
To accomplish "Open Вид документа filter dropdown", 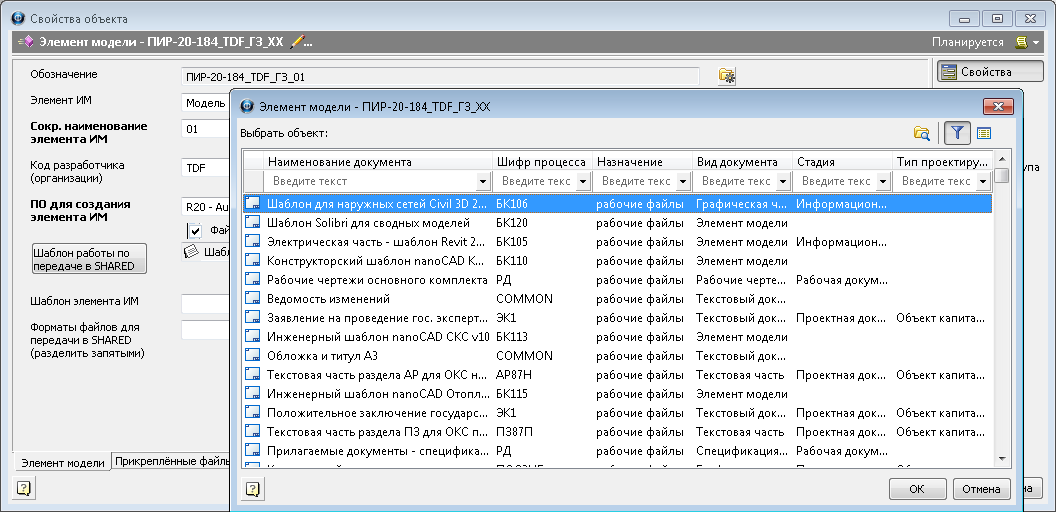I will 783,182.
